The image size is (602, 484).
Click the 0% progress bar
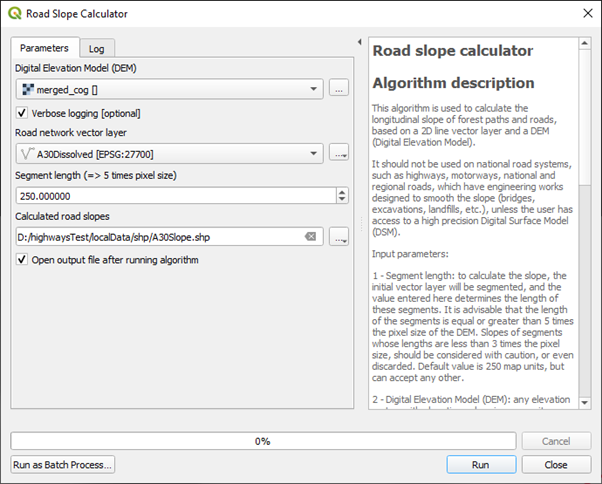(262, 441)
